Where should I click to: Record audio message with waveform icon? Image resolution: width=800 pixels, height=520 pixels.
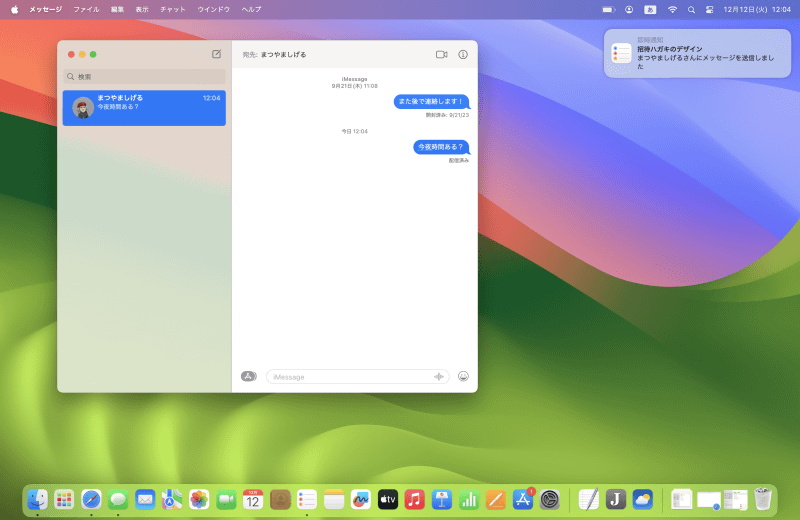[x=439, y=377]
